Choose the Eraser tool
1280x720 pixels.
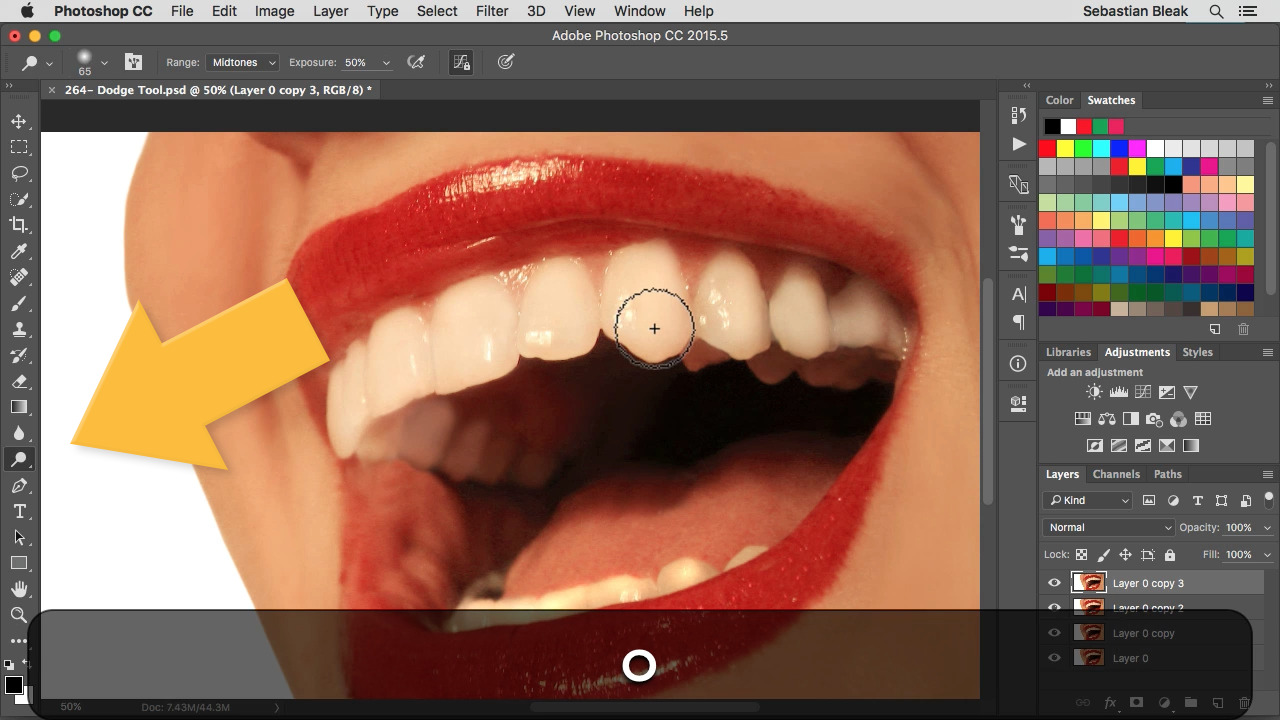click(19, 381)
